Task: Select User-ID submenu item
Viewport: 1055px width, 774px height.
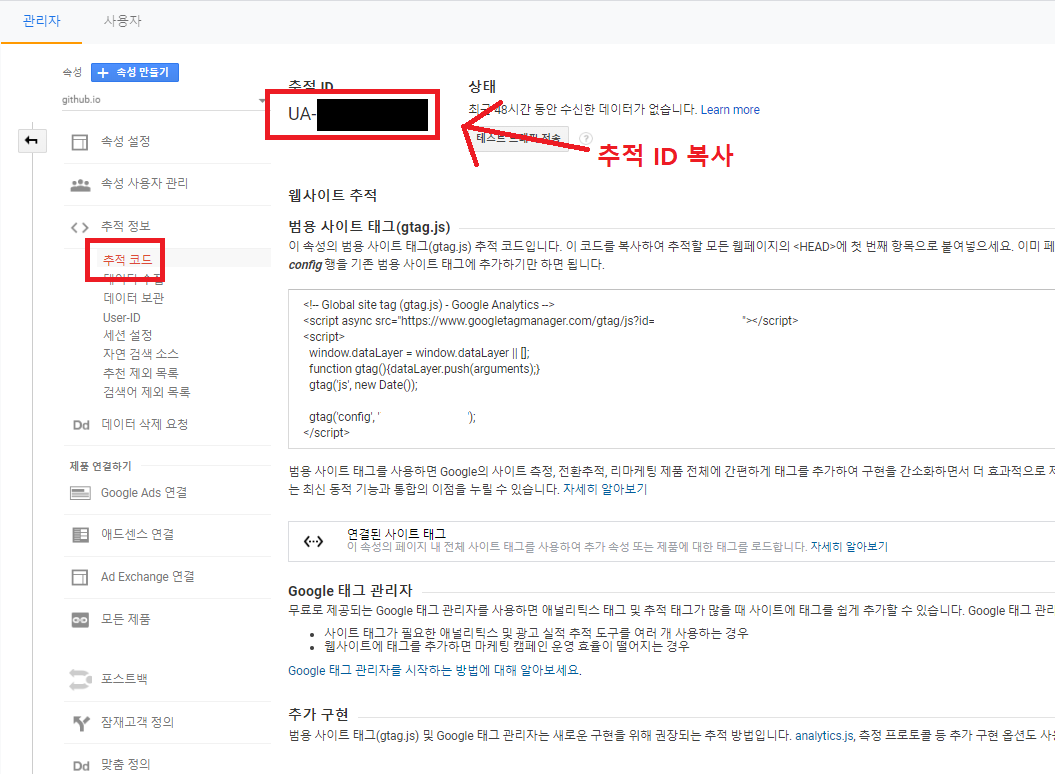Action: [122, 317]
